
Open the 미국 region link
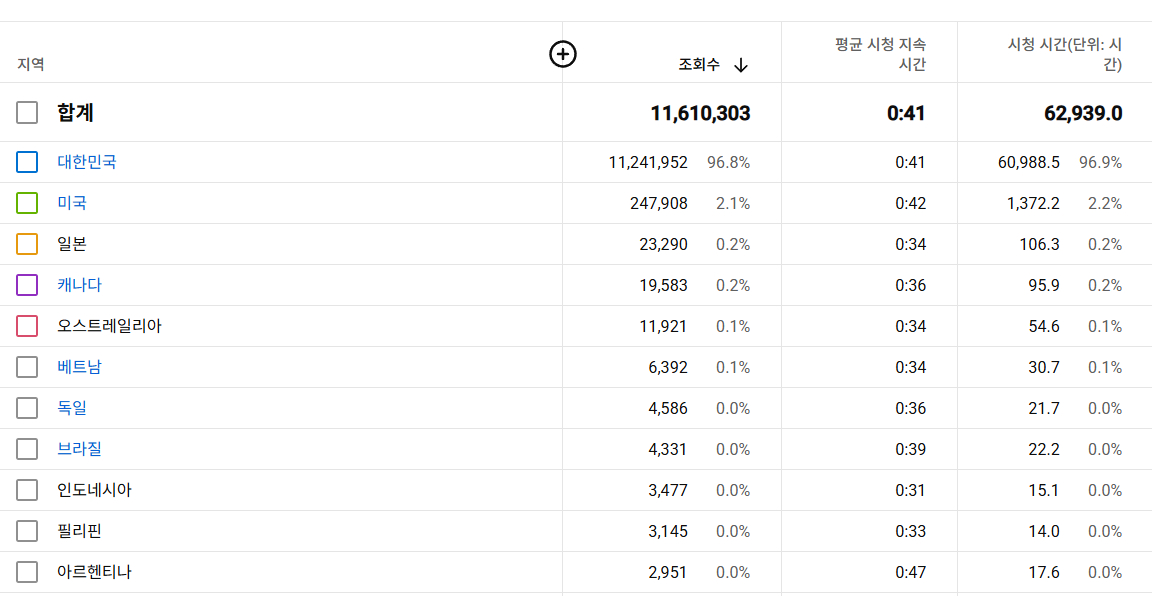tap(72, 203)
